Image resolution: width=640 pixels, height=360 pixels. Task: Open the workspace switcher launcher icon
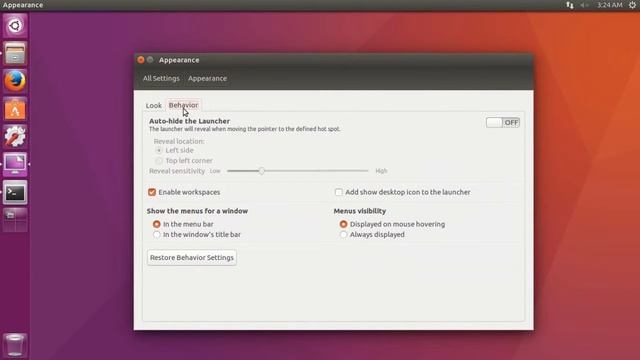tap(15, 220)
